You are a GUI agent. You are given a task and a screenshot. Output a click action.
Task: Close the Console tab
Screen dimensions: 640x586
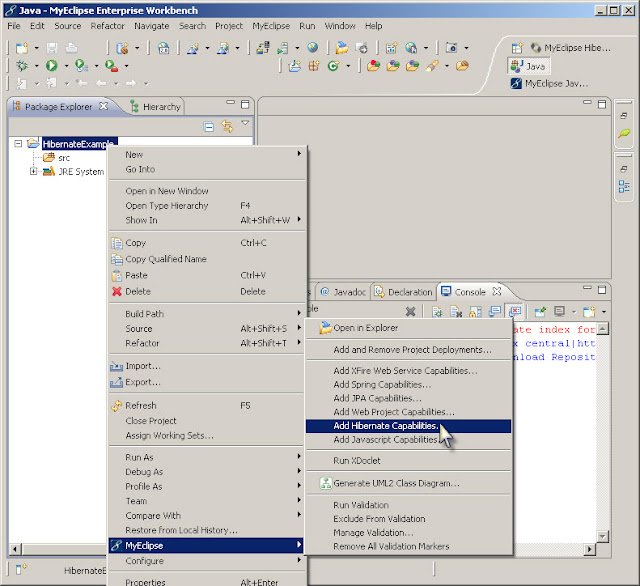497,292
